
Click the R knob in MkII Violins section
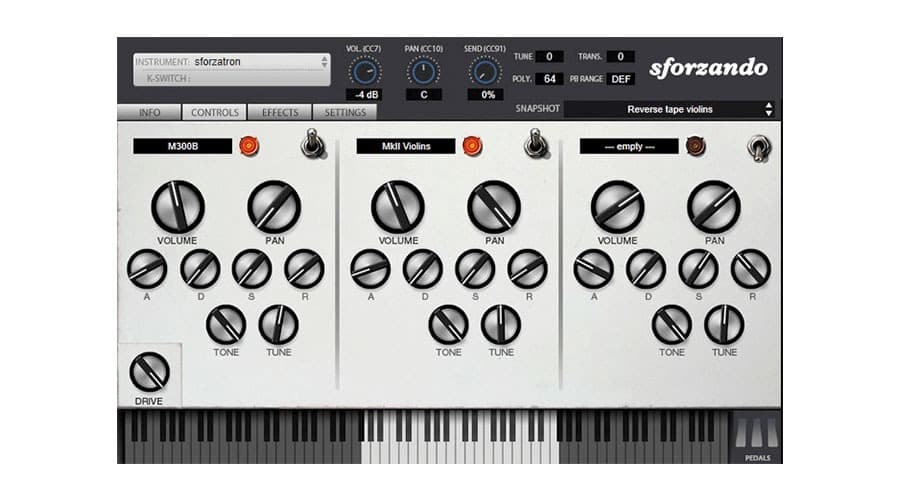click(527, 269)
